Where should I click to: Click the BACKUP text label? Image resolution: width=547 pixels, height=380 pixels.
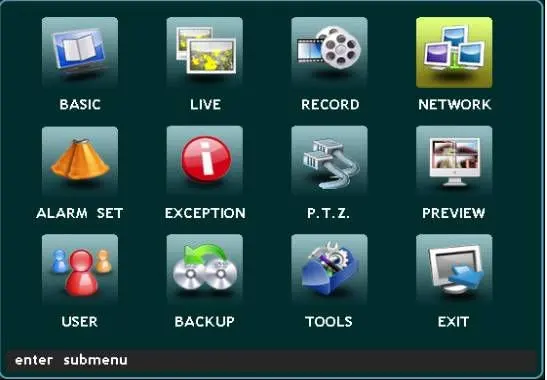(205, 321)
